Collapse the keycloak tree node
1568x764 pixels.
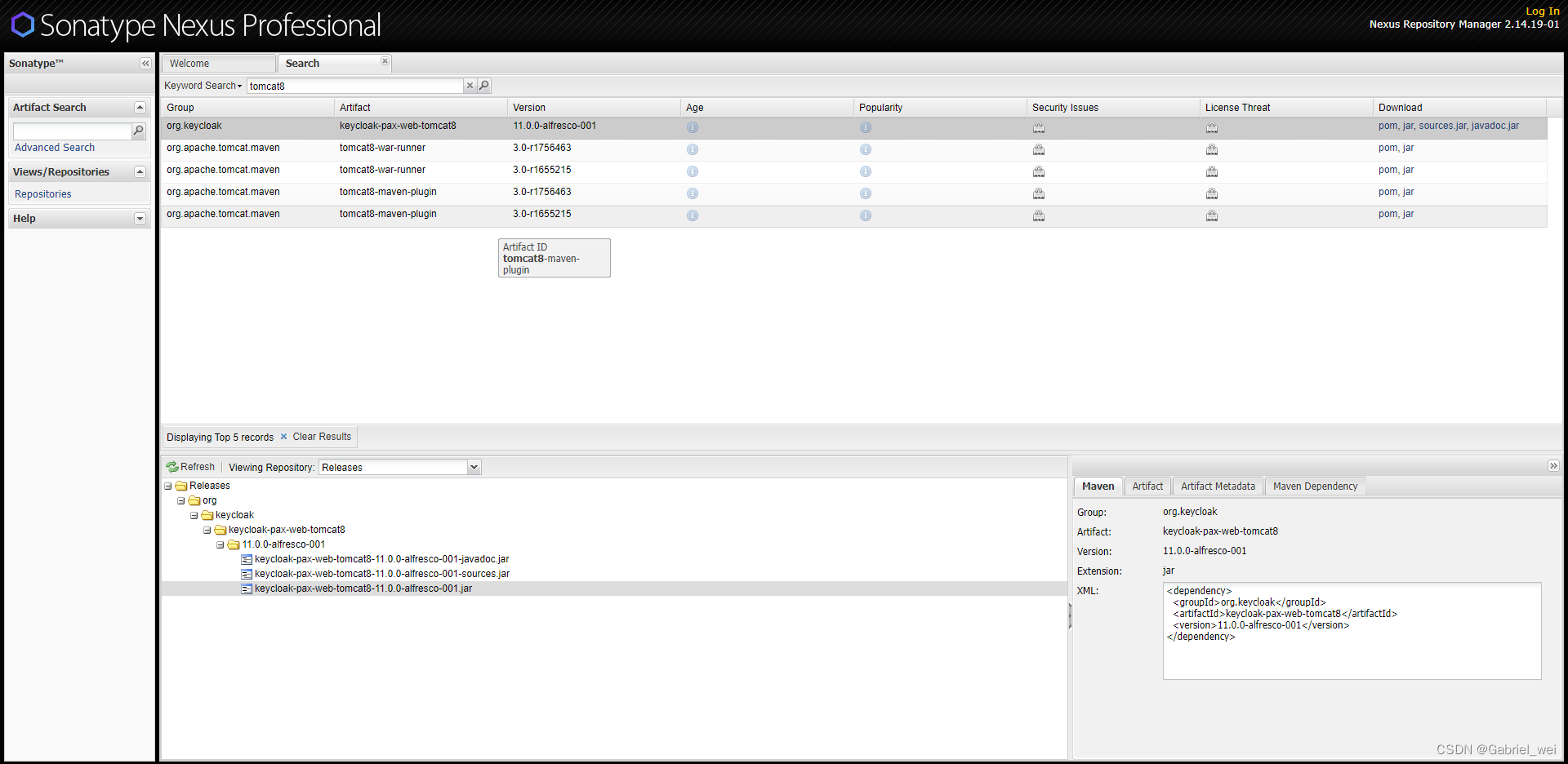194,515
